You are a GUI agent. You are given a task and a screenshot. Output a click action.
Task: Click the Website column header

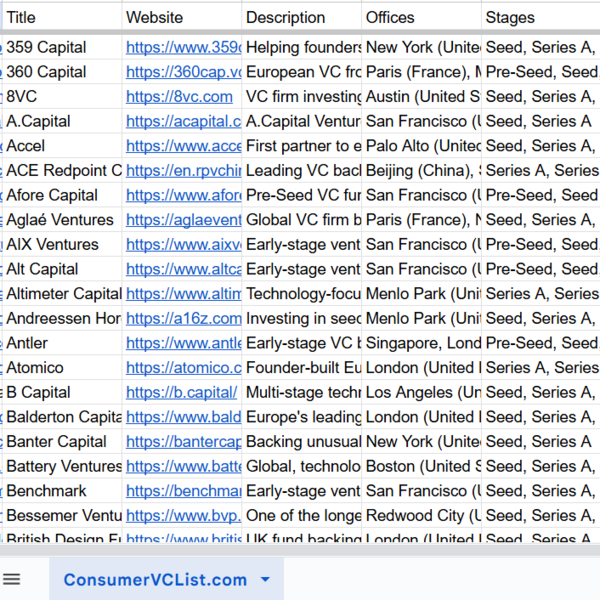(182, 17)
